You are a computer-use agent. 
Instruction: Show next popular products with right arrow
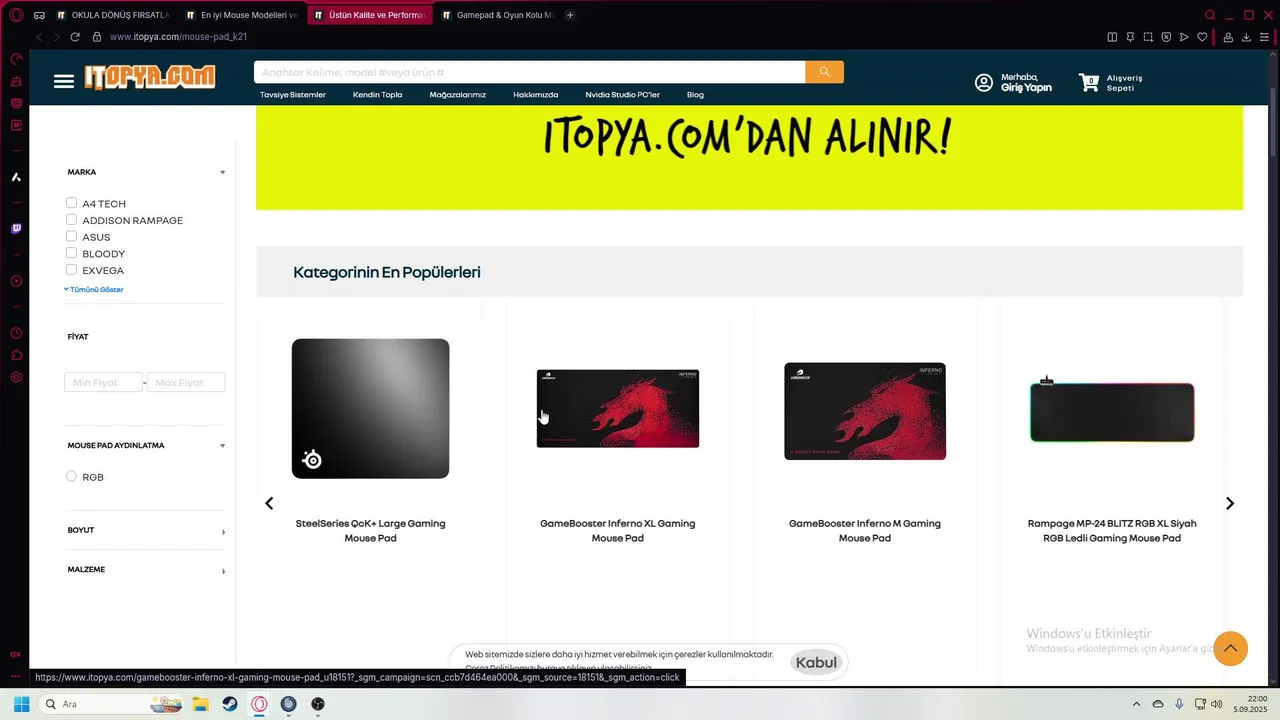1230,503
